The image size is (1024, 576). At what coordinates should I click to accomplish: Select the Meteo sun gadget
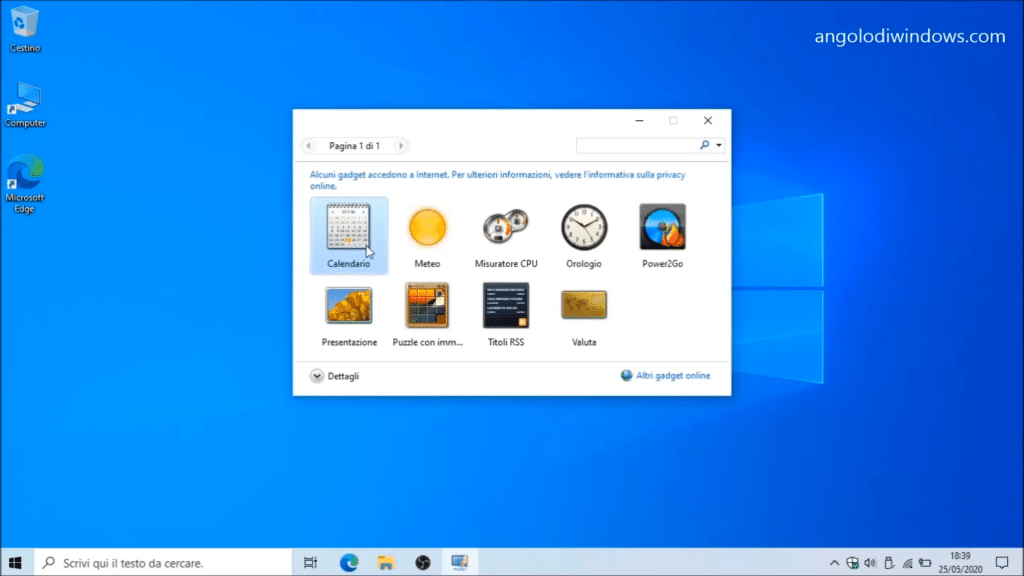coord(427,227)
